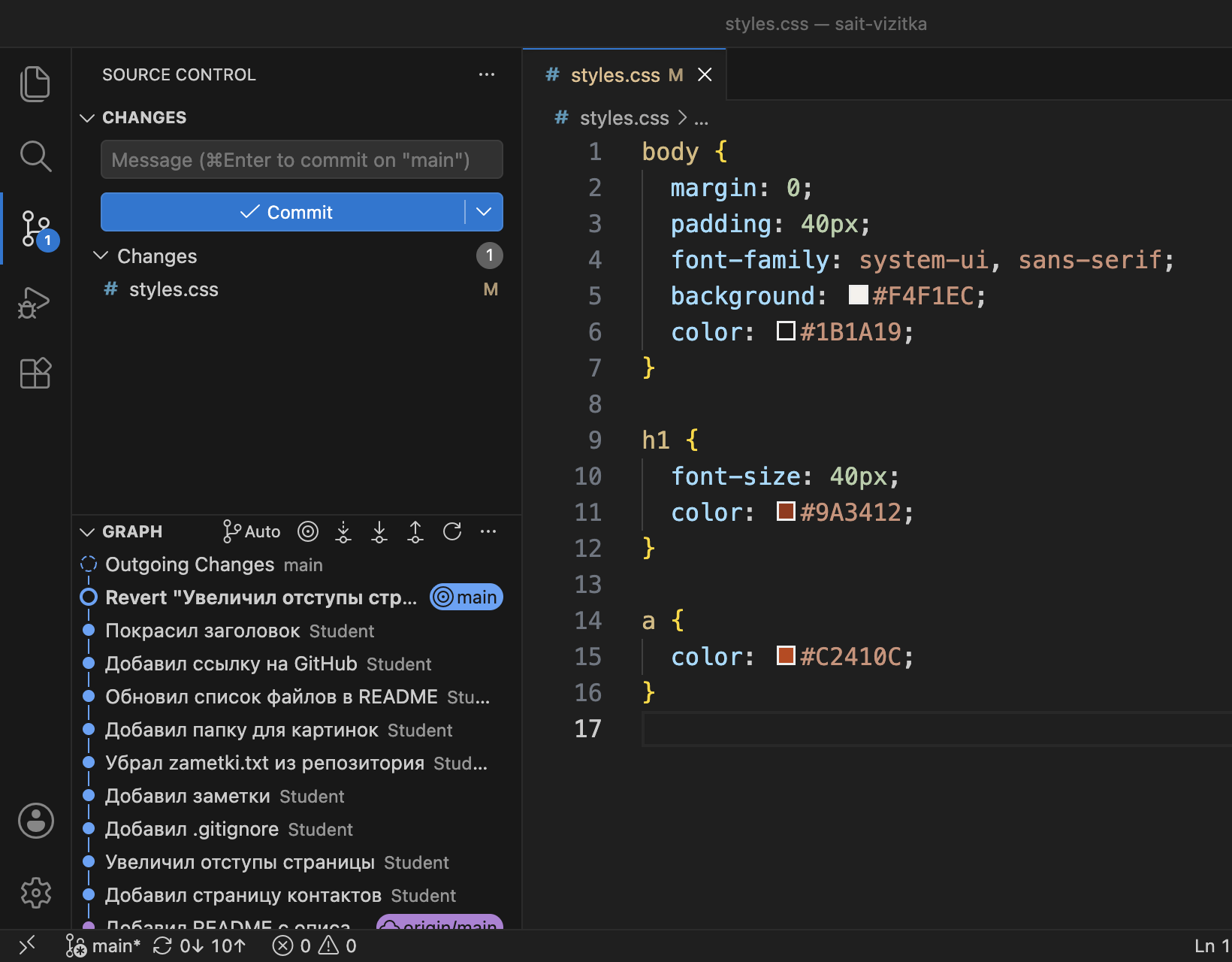Collapse the Changes group
Screen dimensions: 1232x962
[x=101, y=256]
